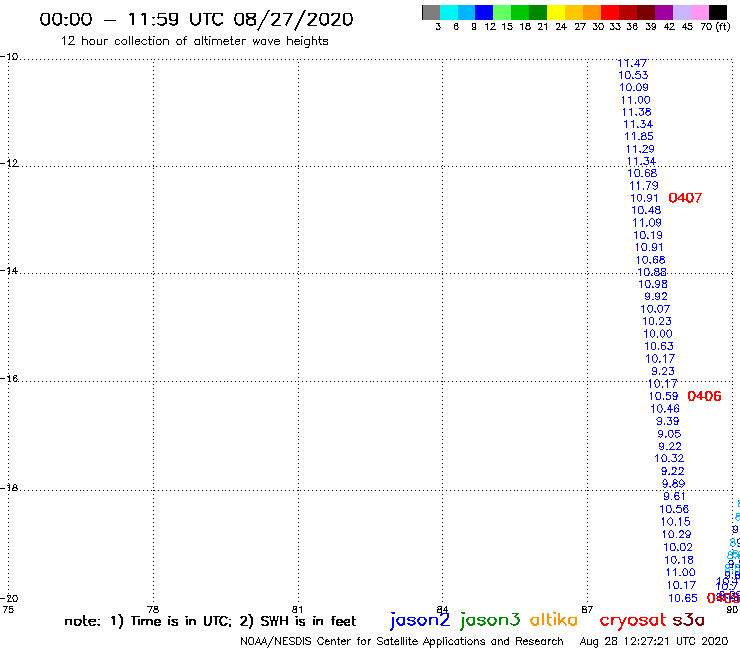Click the red time label 0407
The image size is (740, 650).
pos(685,198)
